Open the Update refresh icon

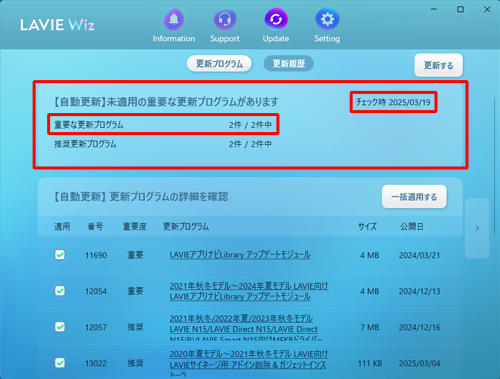pyautogui.click(x=276, y=19)
